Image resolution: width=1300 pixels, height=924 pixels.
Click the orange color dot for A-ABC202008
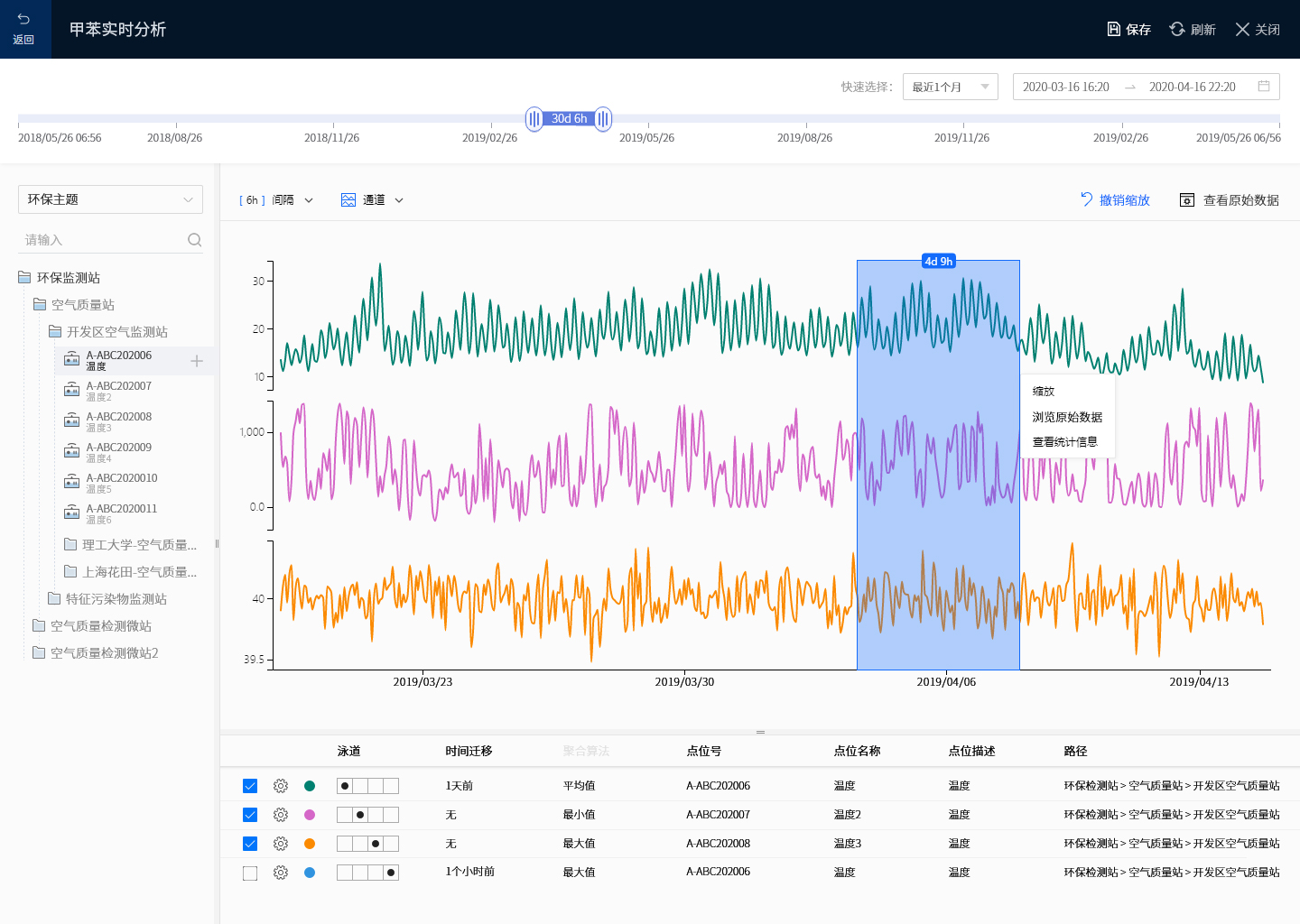click(310, 844)
